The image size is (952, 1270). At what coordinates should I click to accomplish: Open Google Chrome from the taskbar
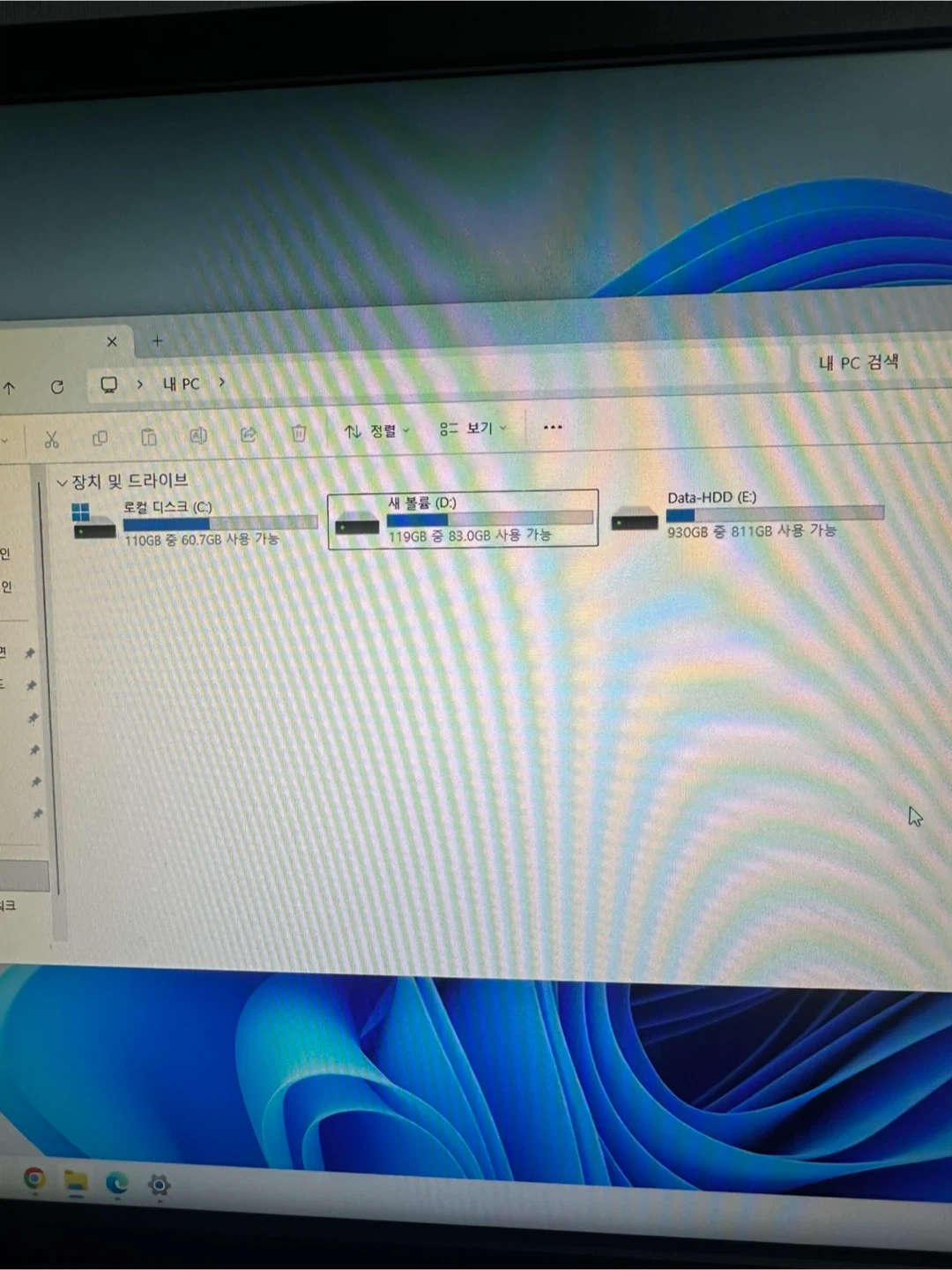pyautogui.click(x=34, y=1178)
